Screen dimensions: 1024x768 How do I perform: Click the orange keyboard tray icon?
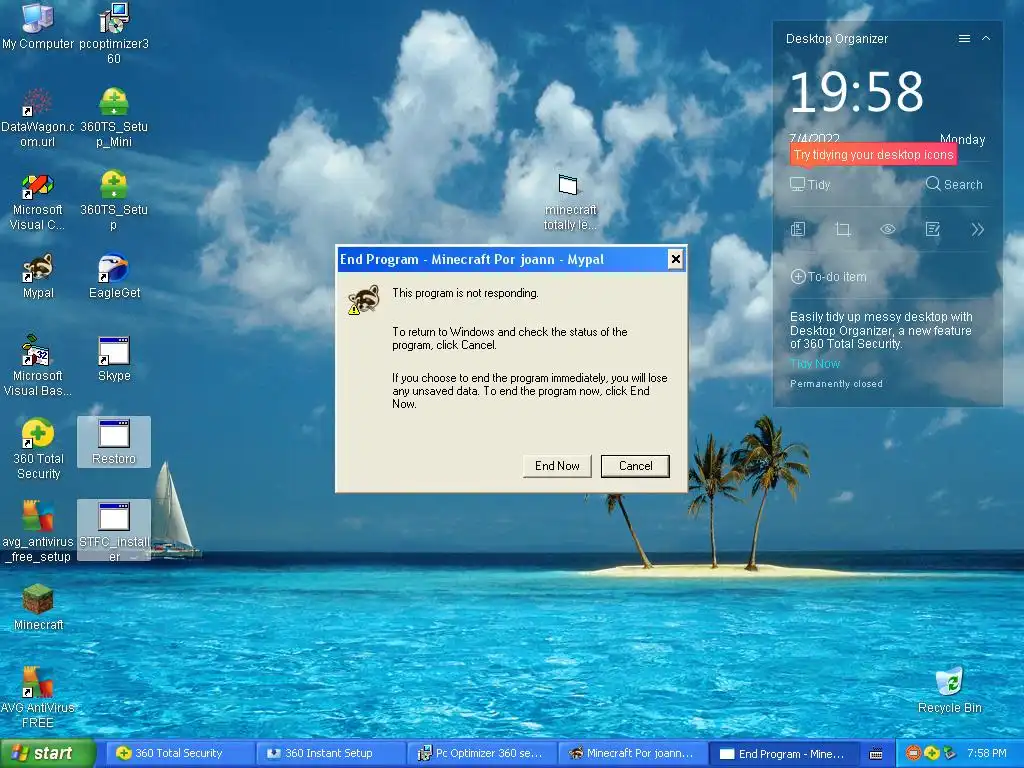pyautogui.click(x=913, y=754)
